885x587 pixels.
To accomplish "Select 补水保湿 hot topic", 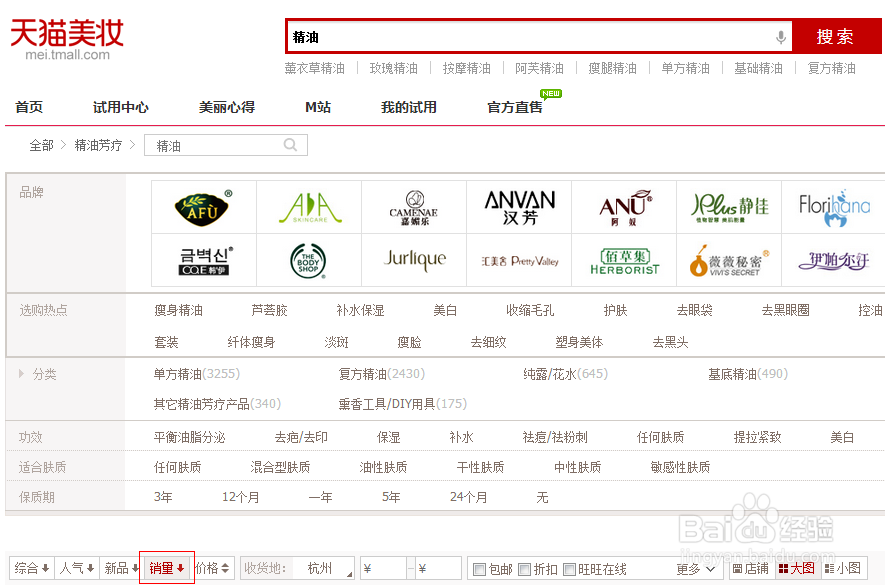I will pyautogui.click(x=360, y=310).
